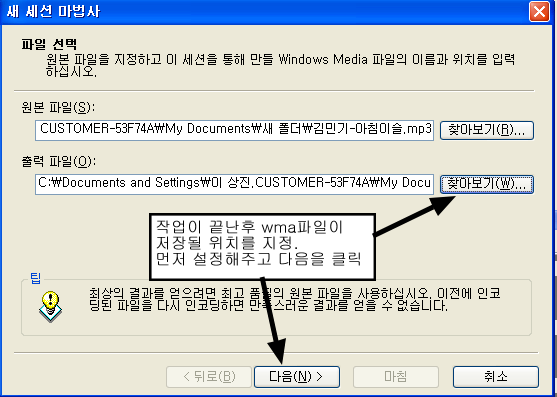Click the 다음(N) next button
557x397 pixels.
point(297,377)
